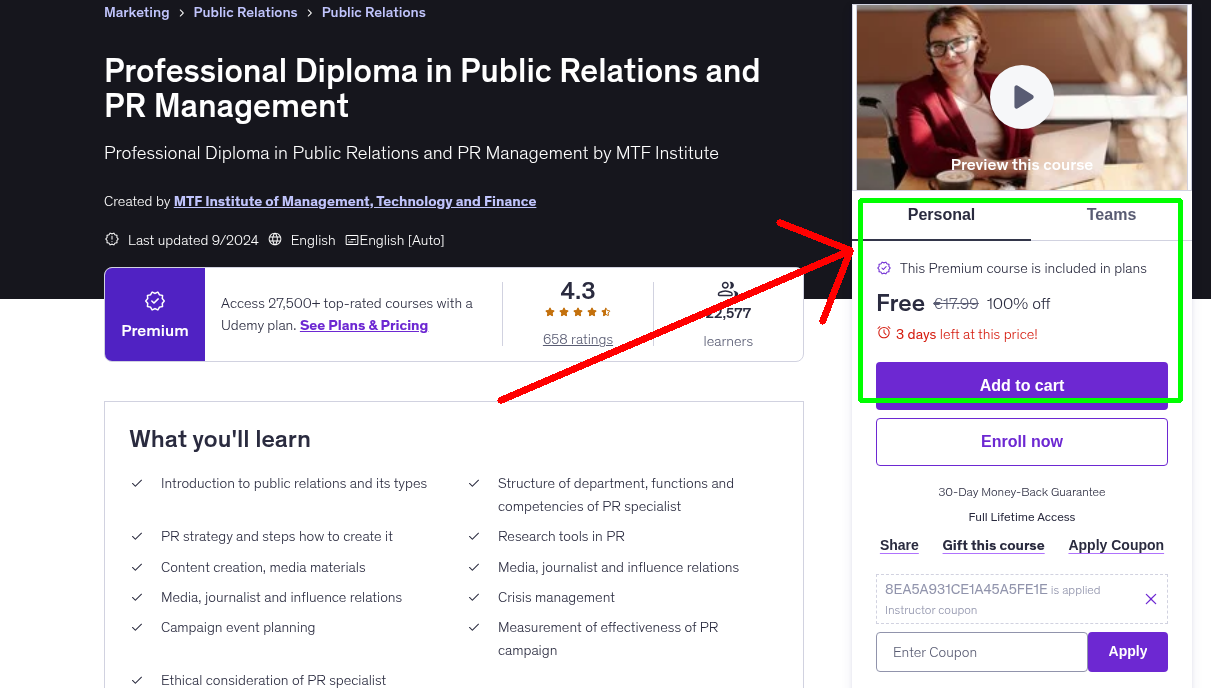Image resolution: width=1211 pixels, height=688 pixels.
Task: Click the clock icon next to last updated date
Action: coord(110,240)
